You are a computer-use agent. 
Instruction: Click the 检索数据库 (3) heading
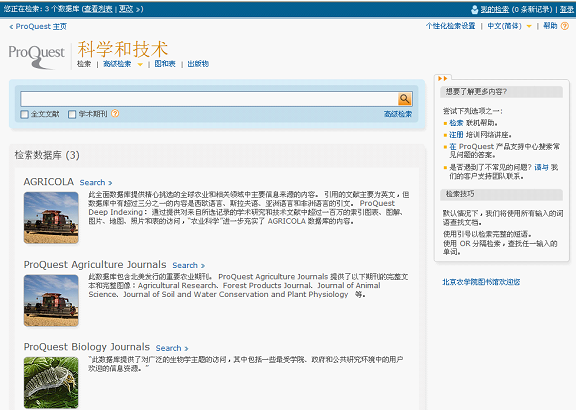coord(47,155)
